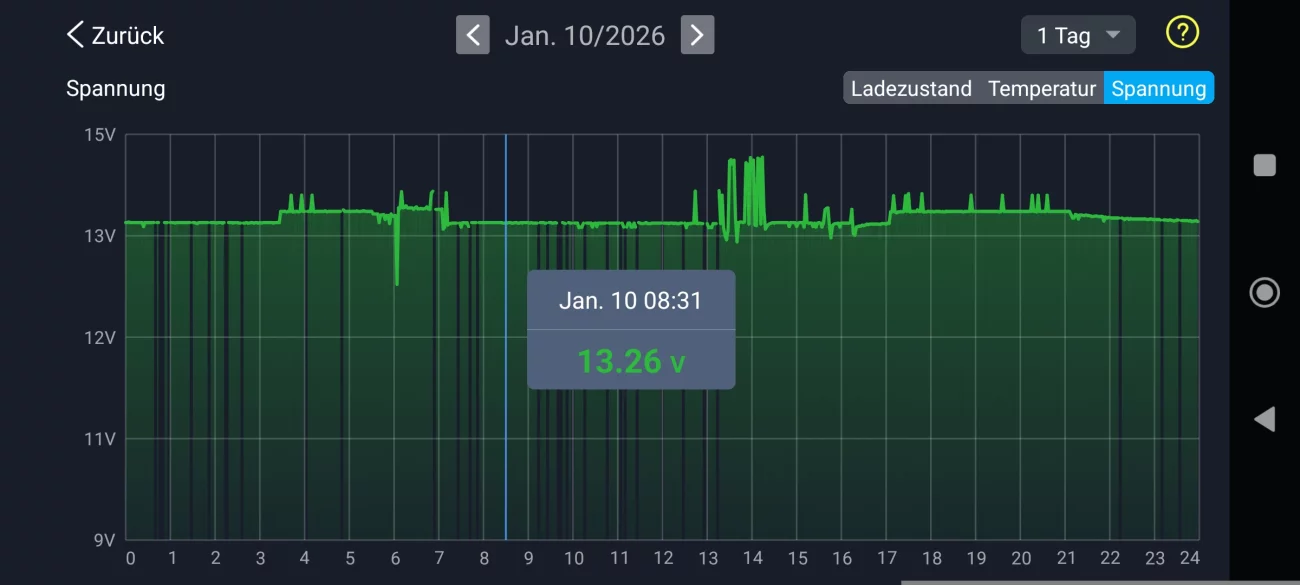Select the highest voltage spike near hour 14

761,158
